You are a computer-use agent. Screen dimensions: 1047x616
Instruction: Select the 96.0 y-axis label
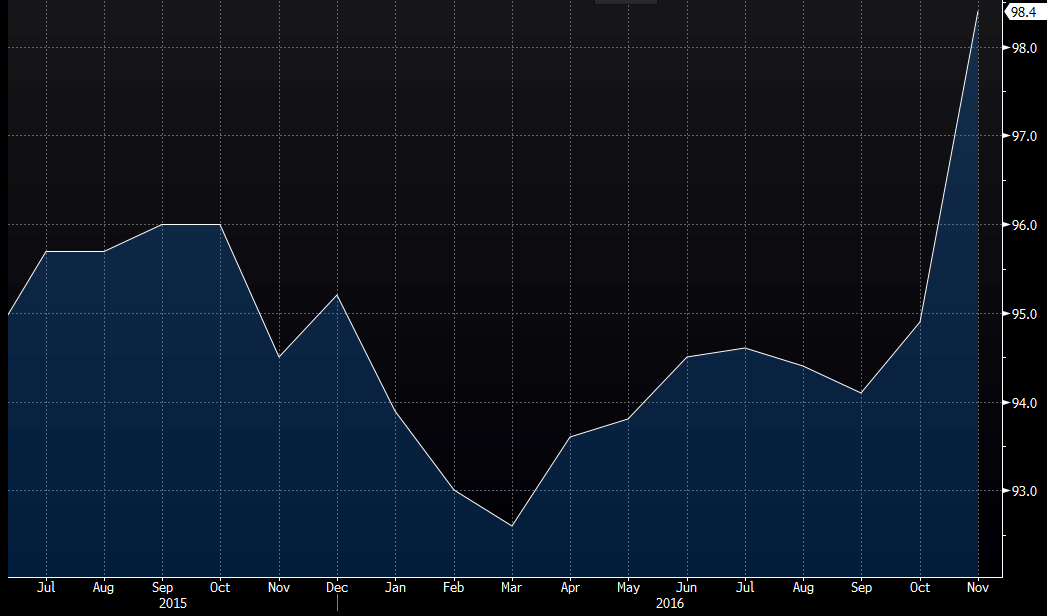(x=1021, y=225)
